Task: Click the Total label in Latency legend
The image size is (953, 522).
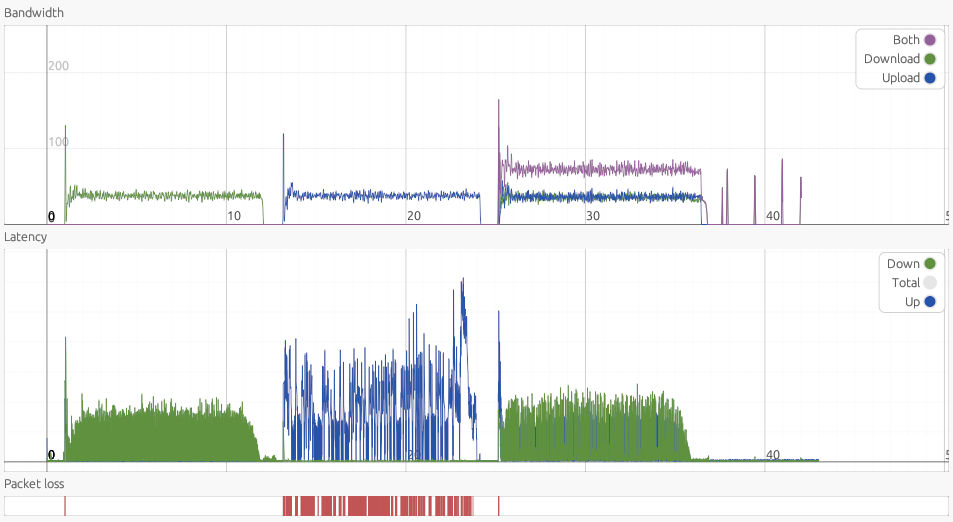Action: coord(906,283)
